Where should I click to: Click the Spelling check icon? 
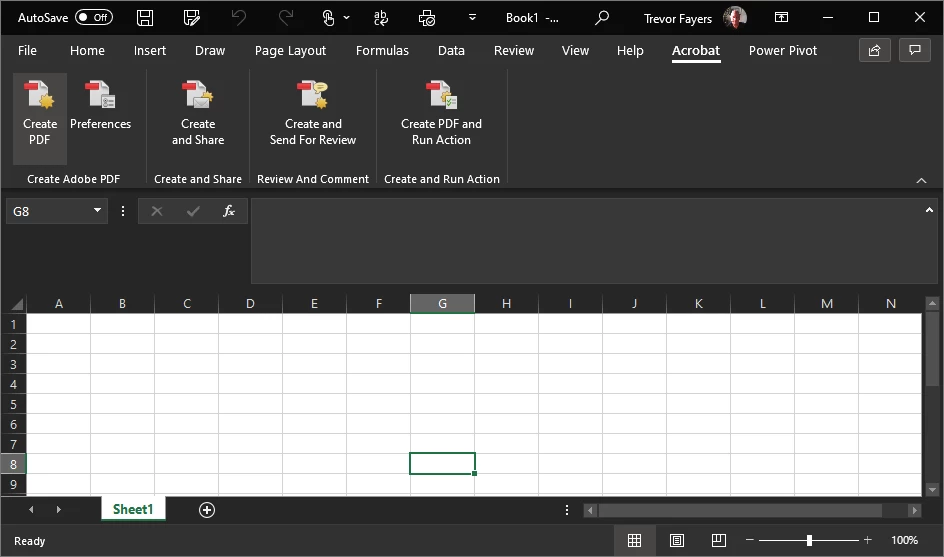pos(380,18)
